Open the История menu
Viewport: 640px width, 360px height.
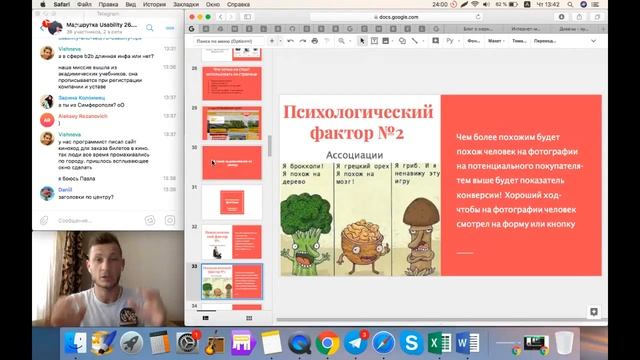(154, 4)
